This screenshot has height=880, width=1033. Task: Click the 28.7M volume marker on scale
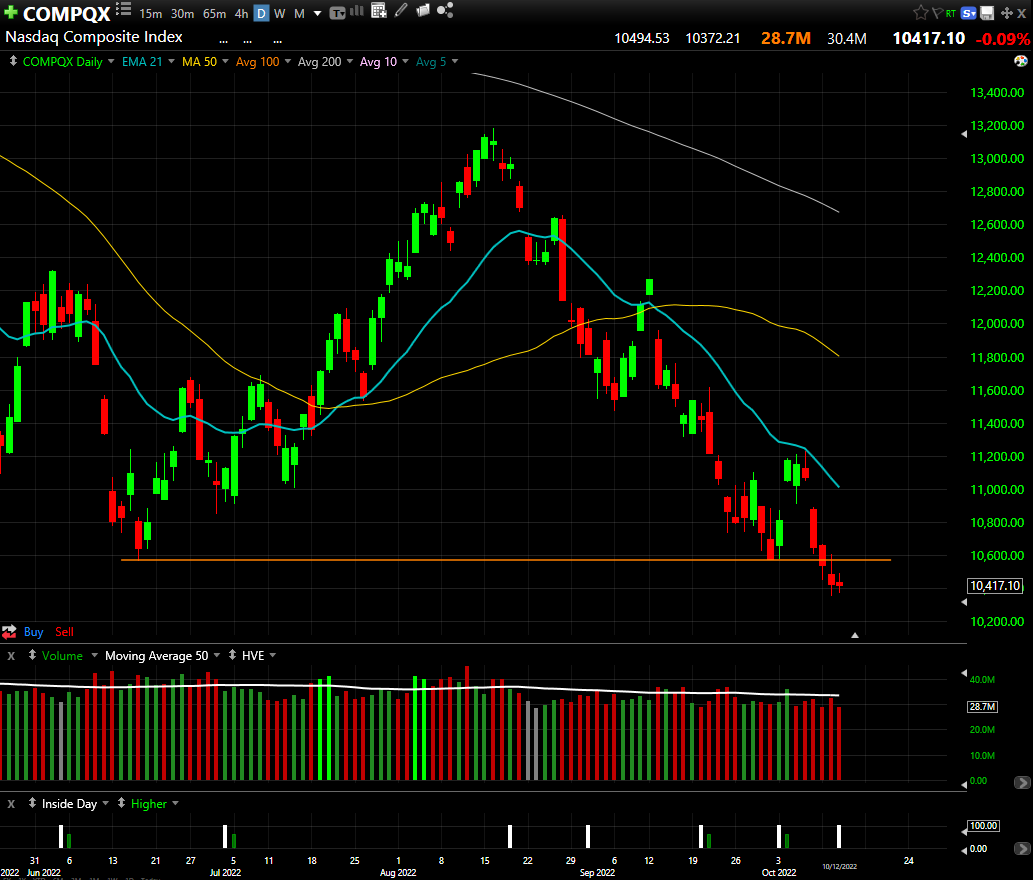pos(982,707)
